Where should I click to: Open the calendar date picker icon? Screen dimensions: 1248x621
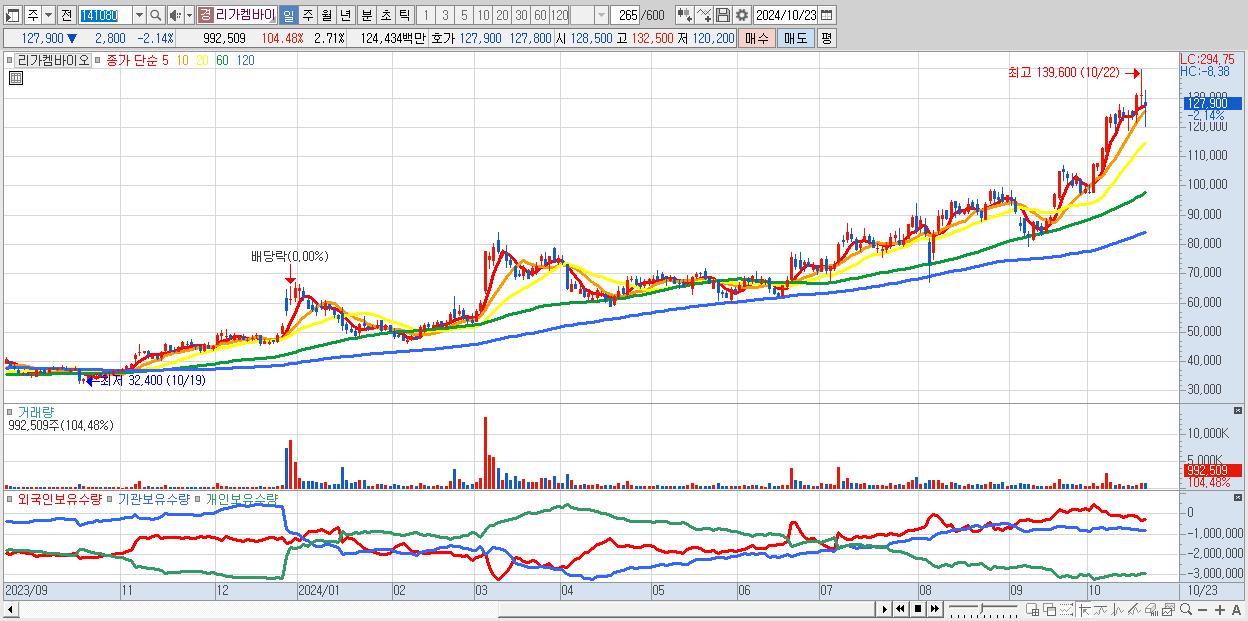click(826, 15)
